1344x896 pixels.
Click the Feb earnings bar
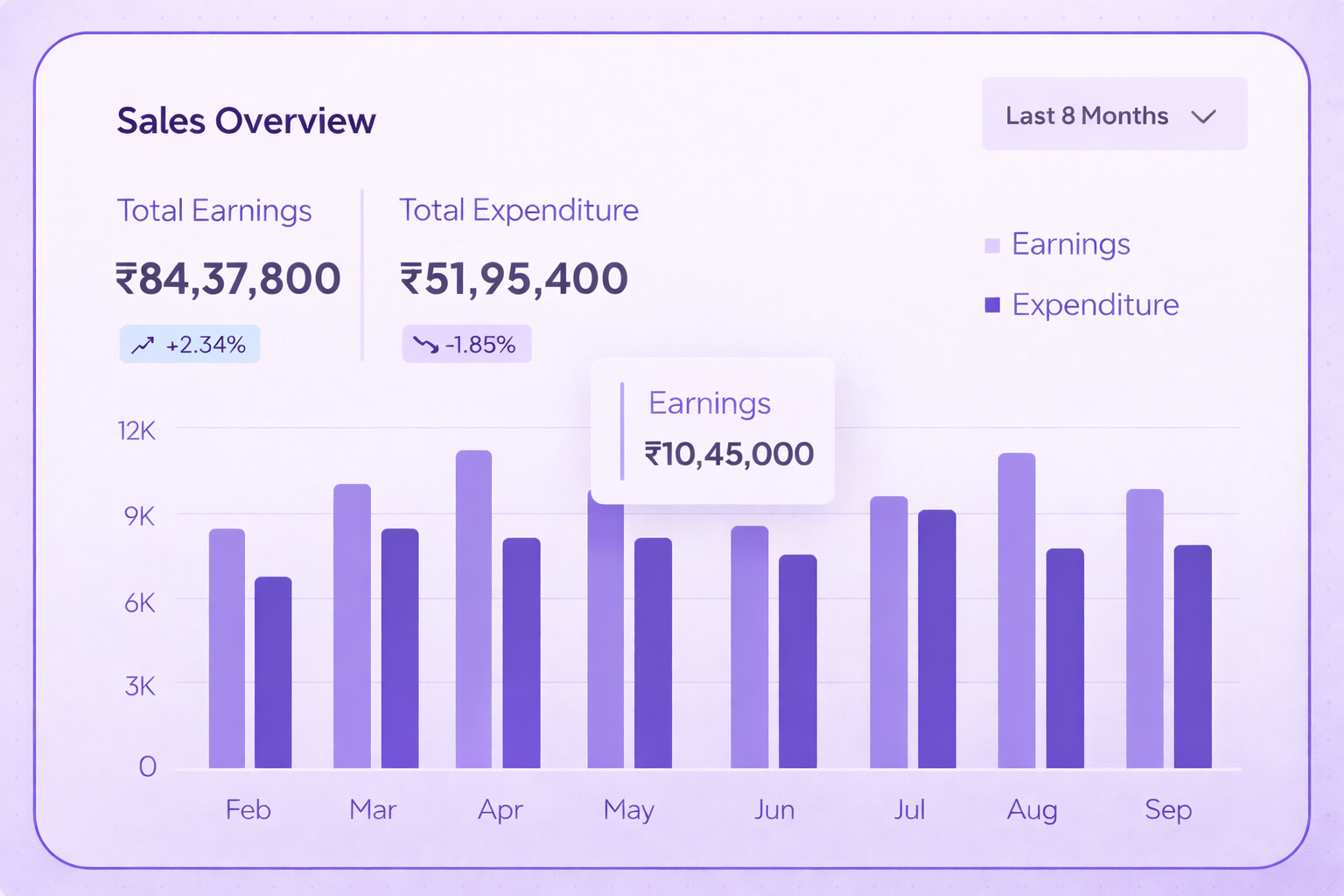click(x=227, y=648)
